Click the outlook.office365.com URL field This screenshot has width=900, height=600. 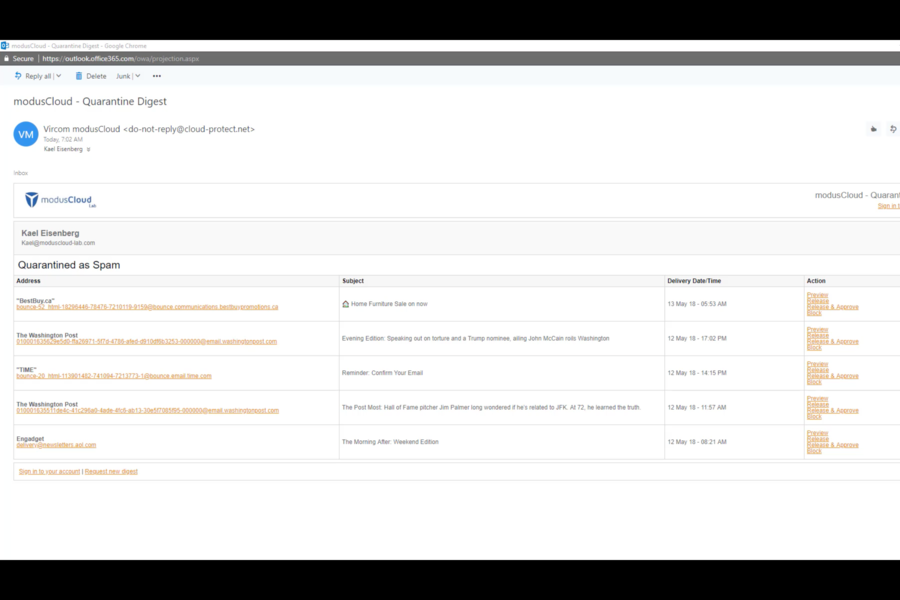point(121,59)
